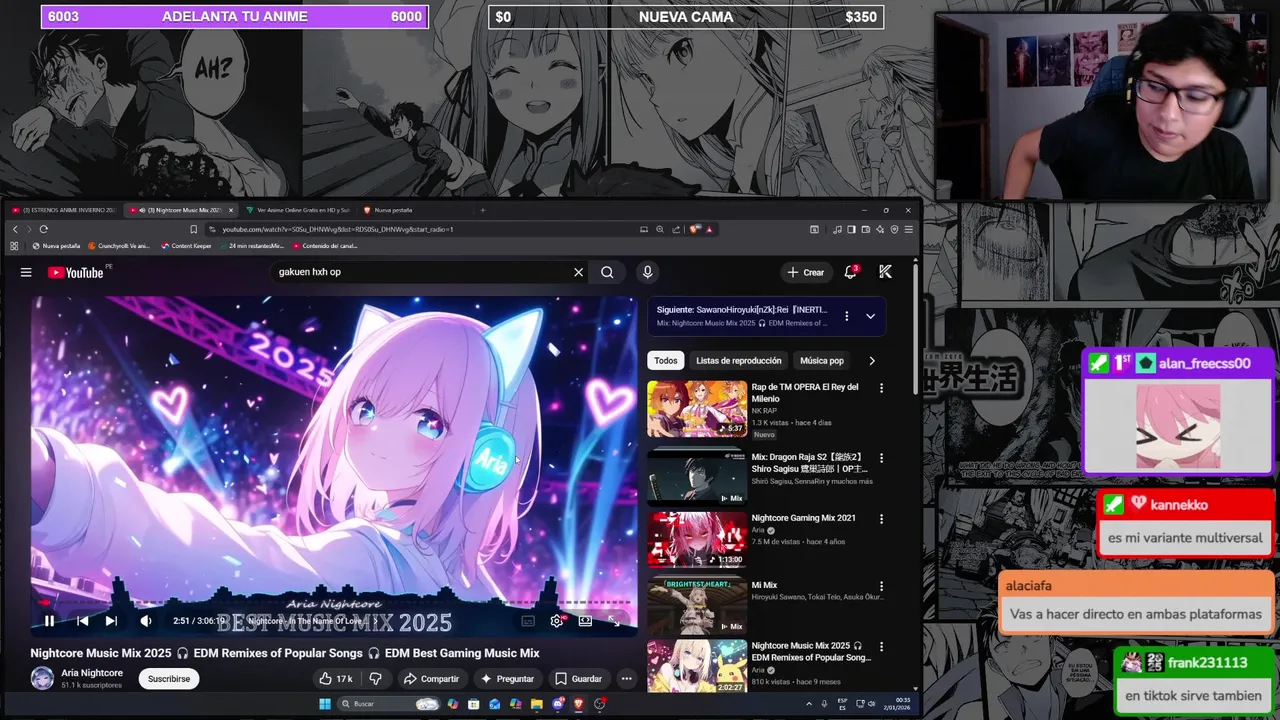The image size is (1280, 720).
Task: Like the video with 17 k thumbs-up
Action: [x=335, y=679]
